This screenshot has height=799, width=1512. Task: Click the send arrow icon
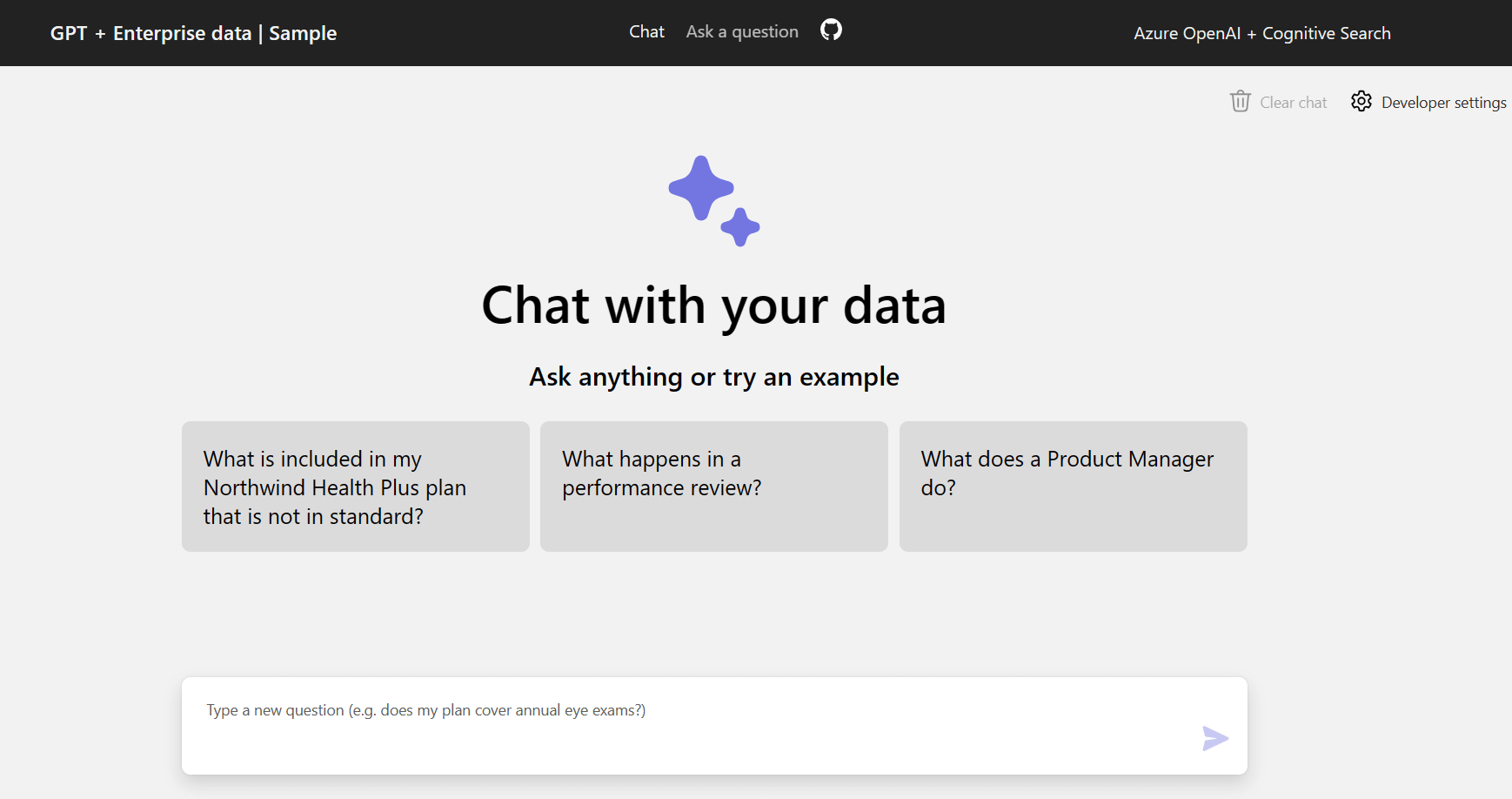pyautogui.click(x=1214, y=738)
